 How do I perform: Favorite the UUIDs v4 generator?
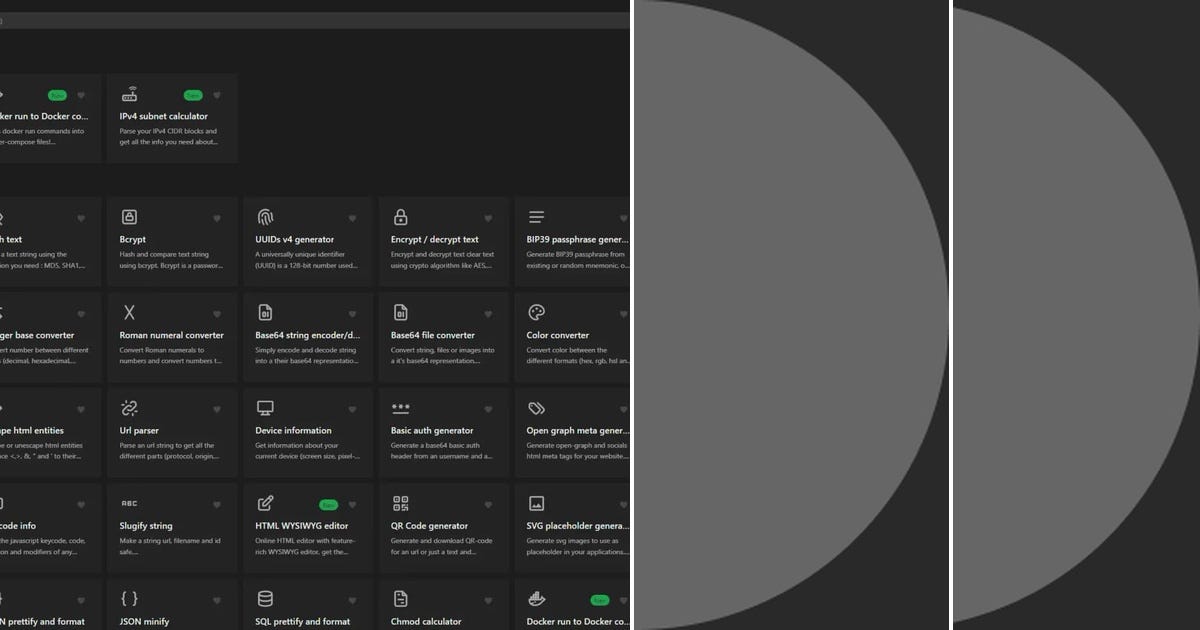tap(352, 217)
